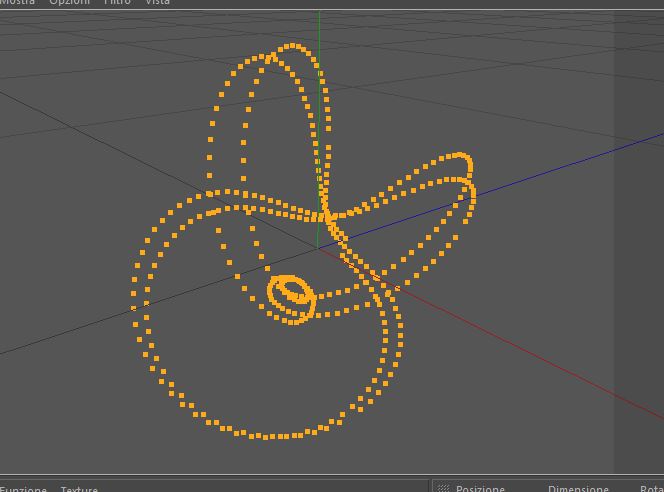Open the Filtro viewport menu
The height and width of the screenshot is (492, 664).
pos(117,2)
